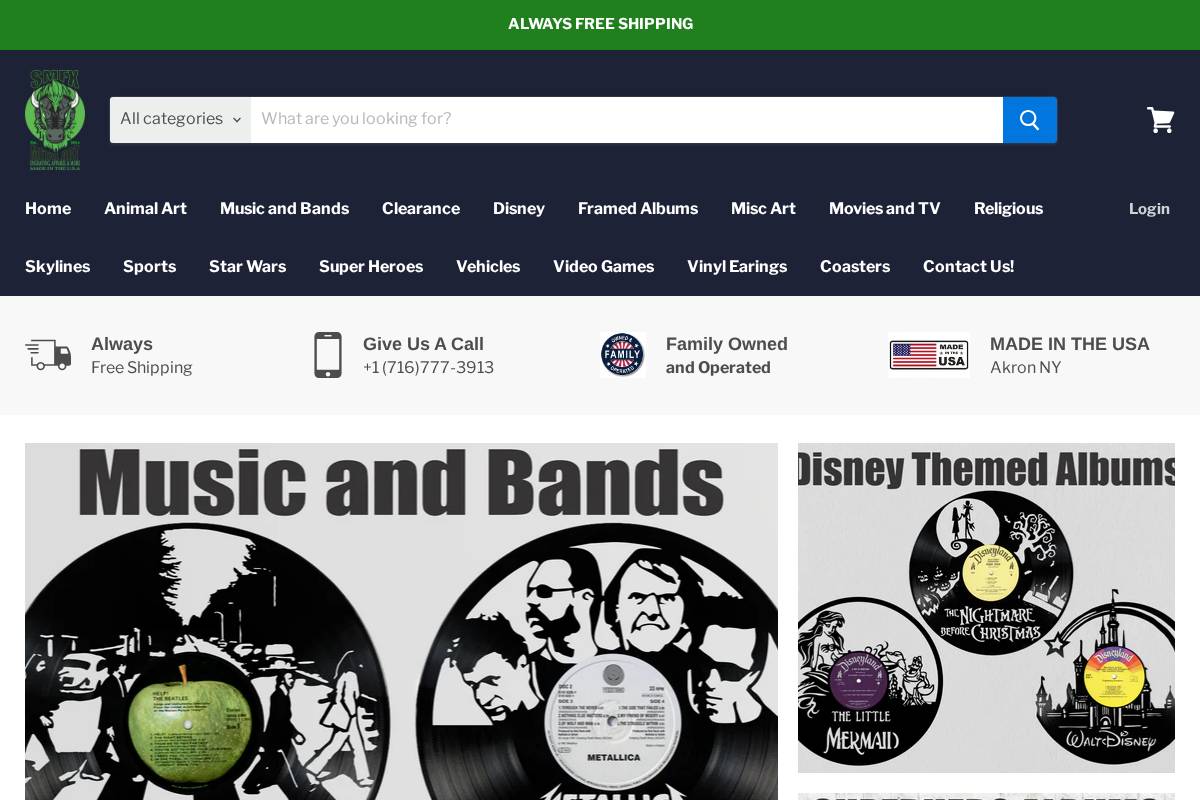
Task: Click the phone icon near Give Us A Call
Action: (x=328, y=355)
